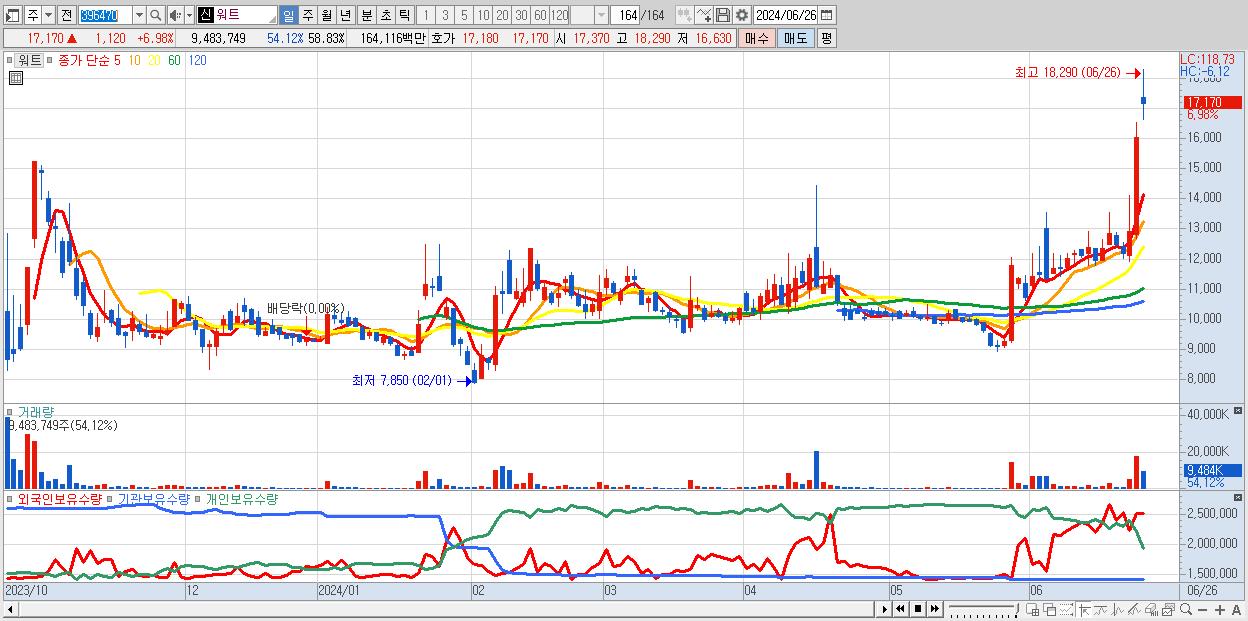Open the speaker options dropdown arrow
This screenshot has width=1248, height=621.
[189, 15]
